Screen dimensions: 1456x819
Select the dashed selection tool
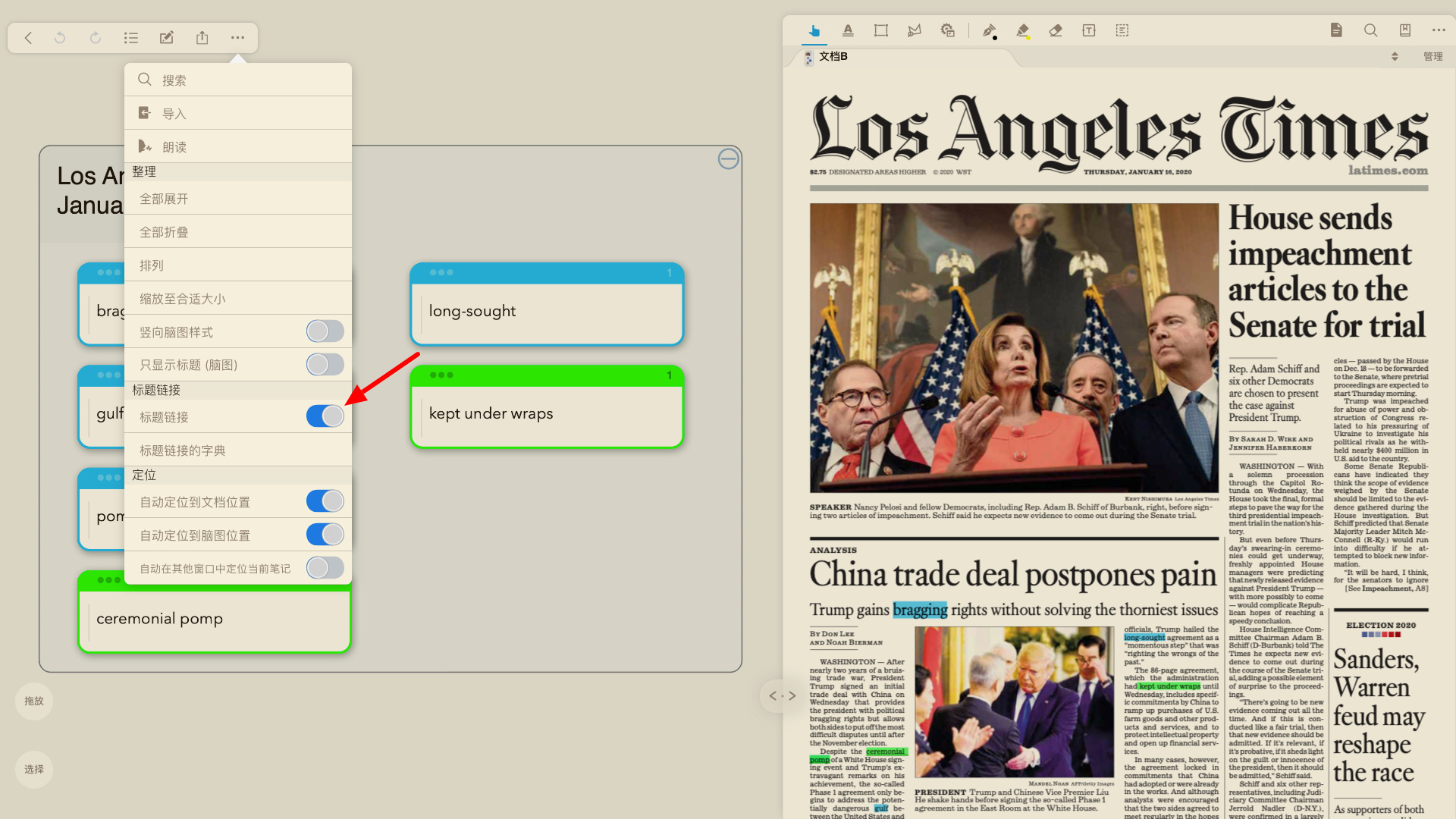[1122, 30]
